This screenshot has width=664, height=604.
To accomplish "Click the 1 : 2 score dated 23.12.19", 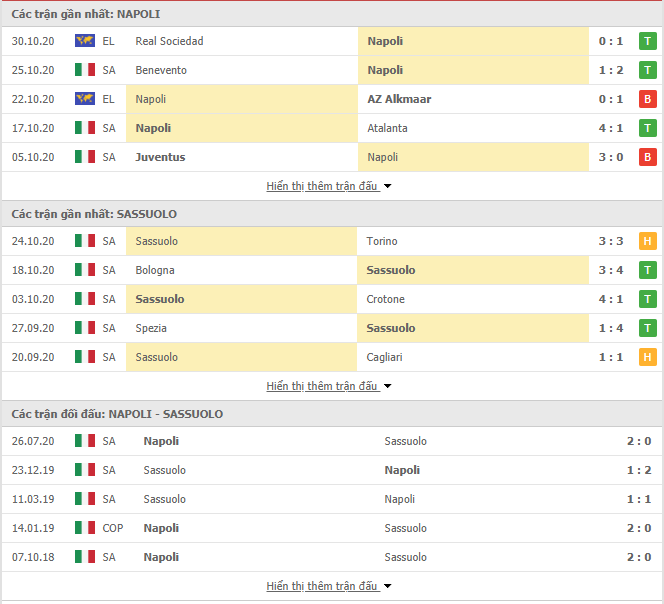I will pyautogui.click(x=639, y=470).
